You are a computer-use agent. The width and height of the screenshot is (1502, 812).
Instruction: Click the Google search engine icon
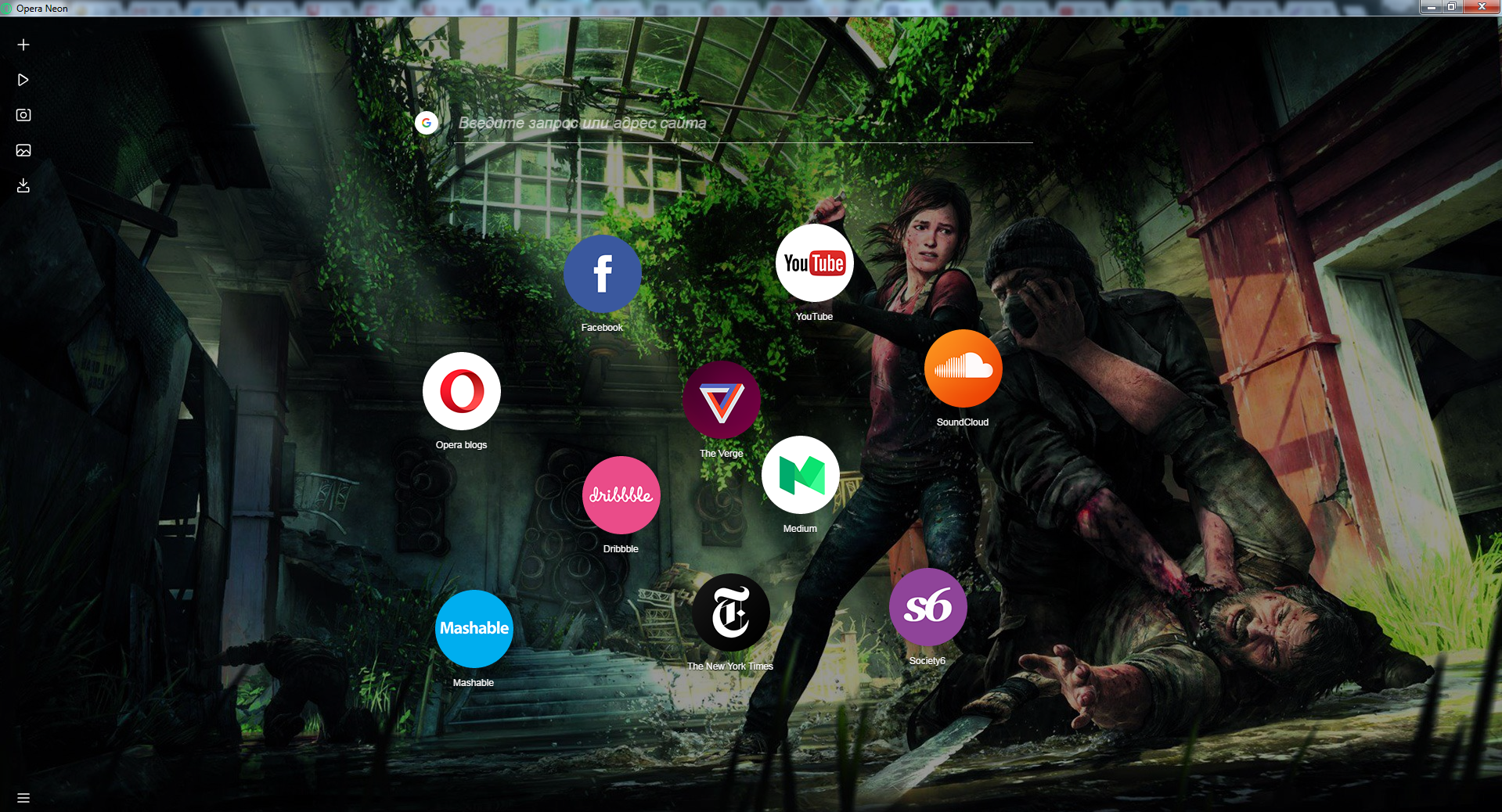[x=427, y=123]
